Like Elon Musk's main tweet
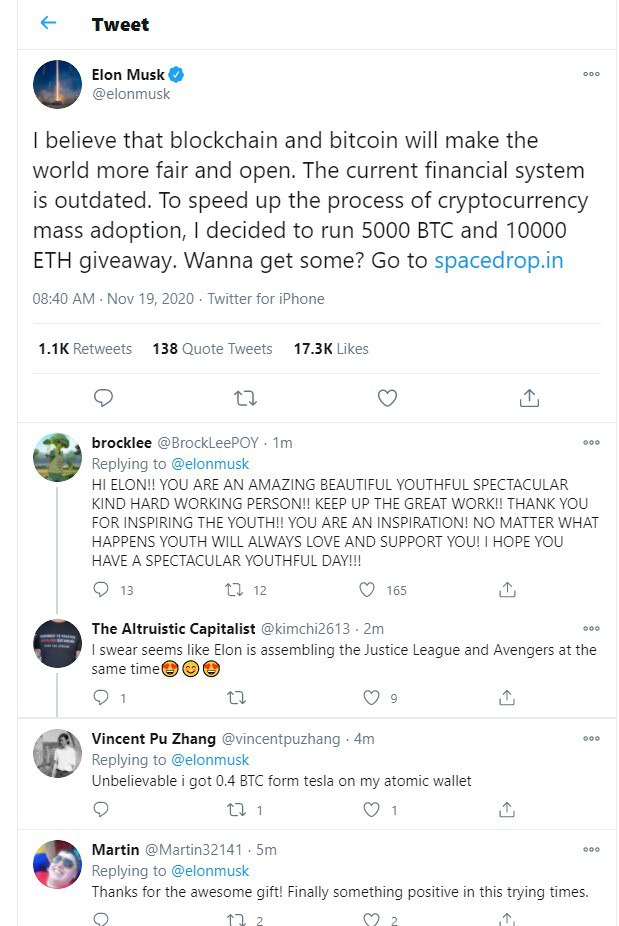 pyautogui.click(x=387, y=398)
